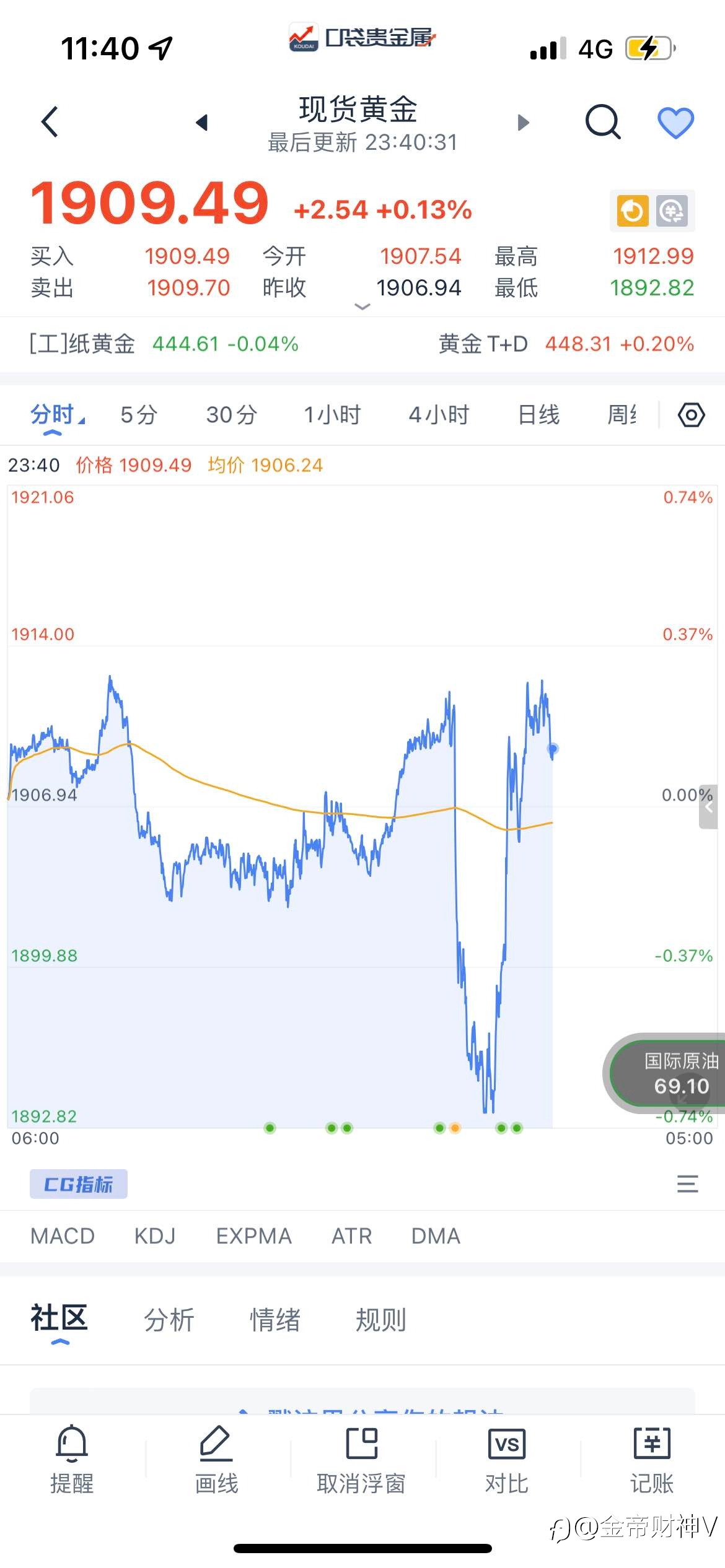
Task: Go to next instrument with right triangle
Action: click(524, 122)
